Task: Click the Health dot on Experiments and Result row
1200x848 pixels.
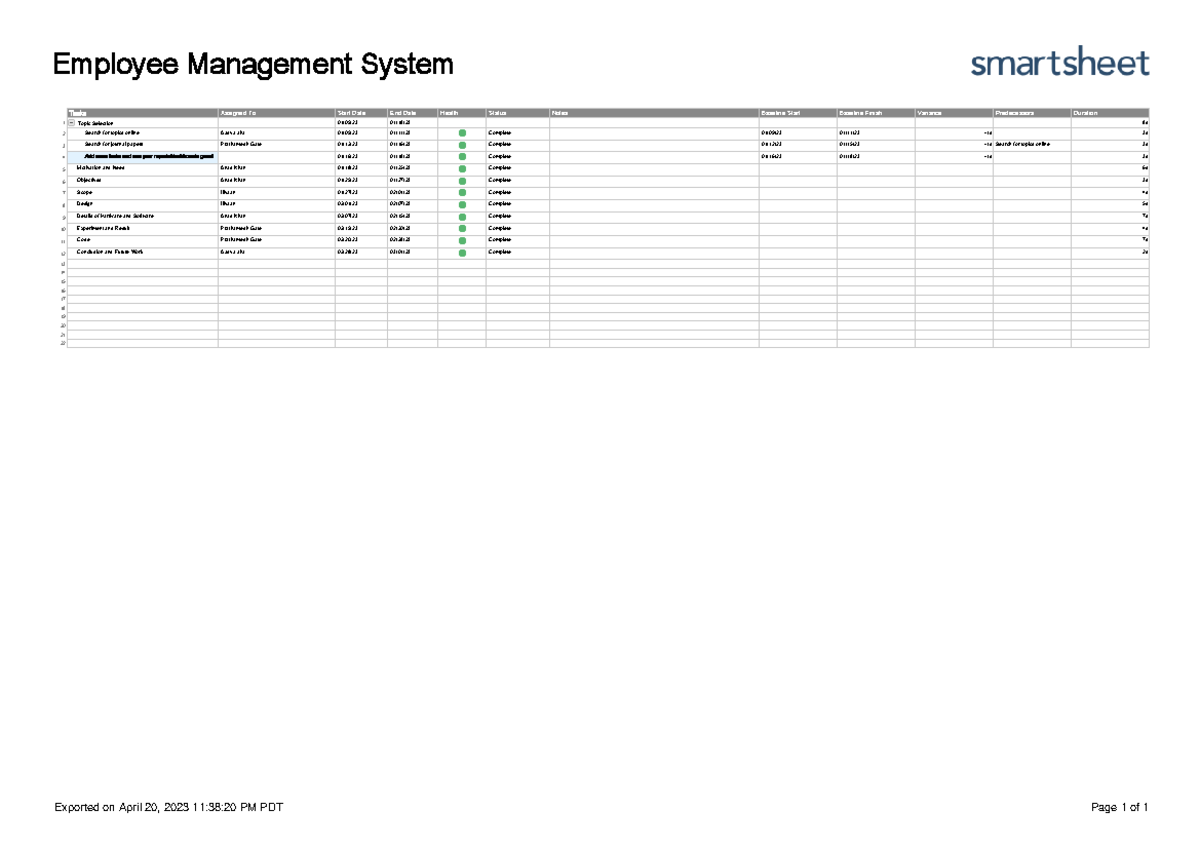Action: pyautogui.click(x=461, y=227)
